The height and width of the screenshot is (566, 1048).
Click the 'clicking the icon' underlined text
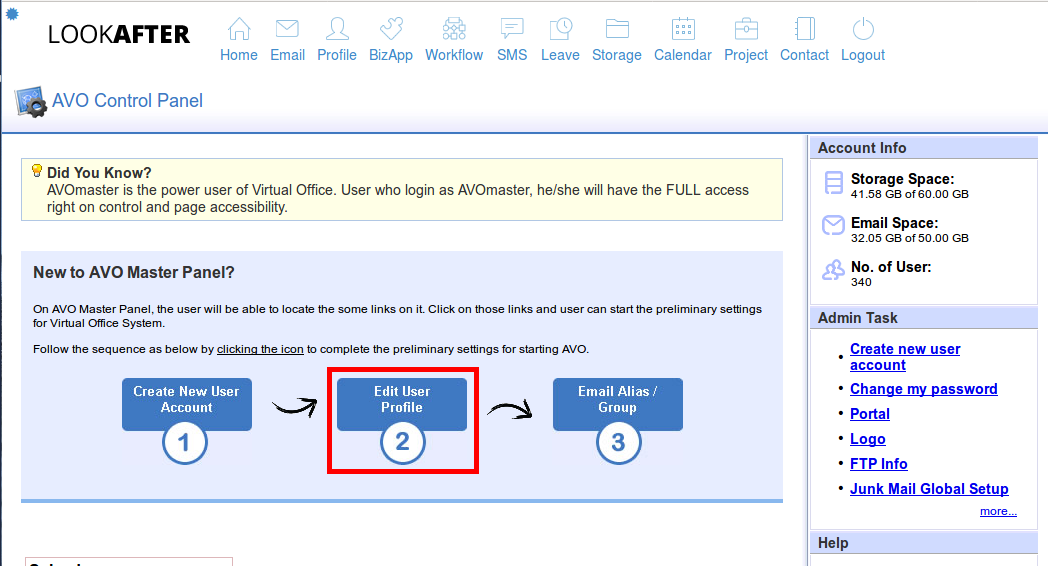click(260, 349)
